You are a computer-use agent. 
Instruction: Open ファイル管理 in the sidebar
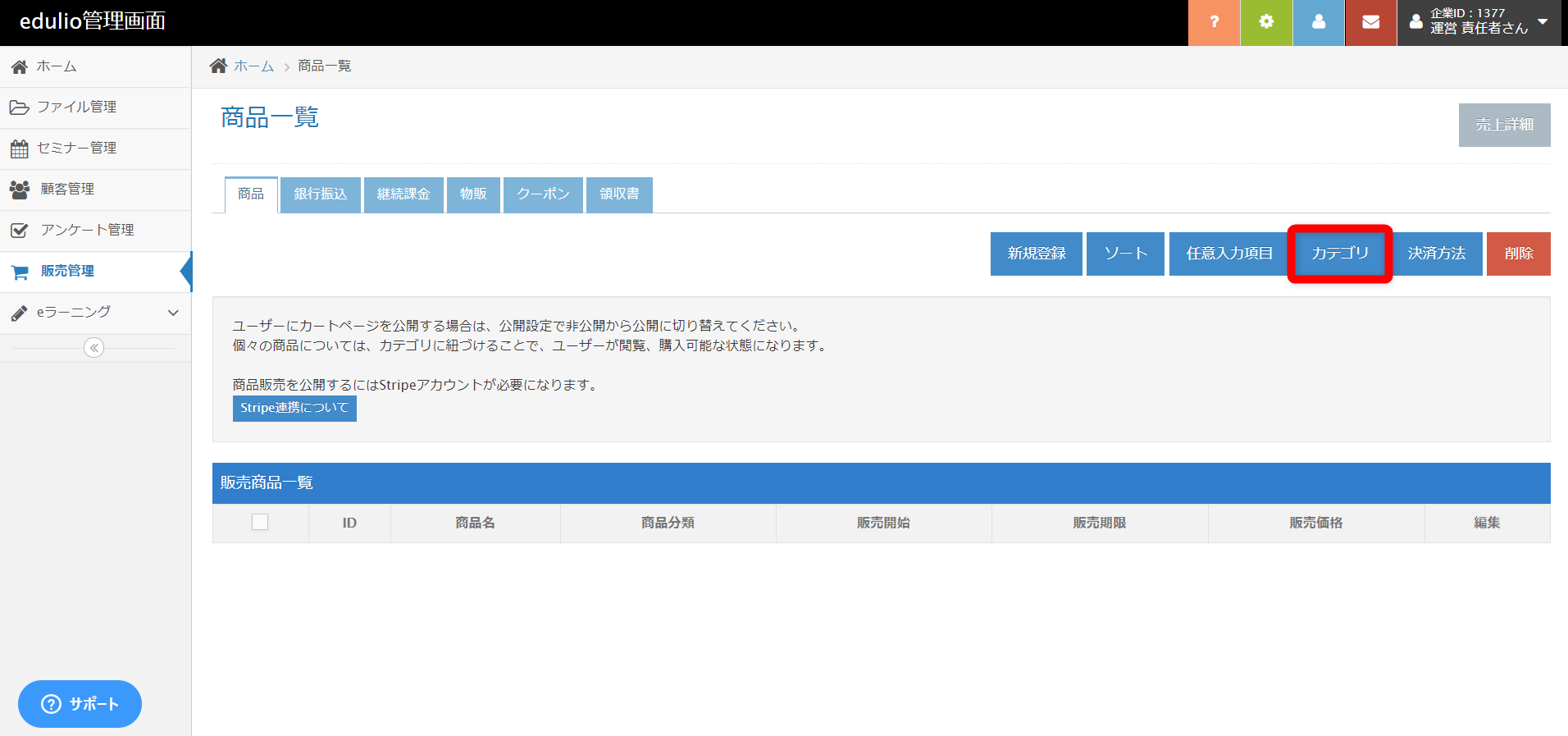click(95, 107)
